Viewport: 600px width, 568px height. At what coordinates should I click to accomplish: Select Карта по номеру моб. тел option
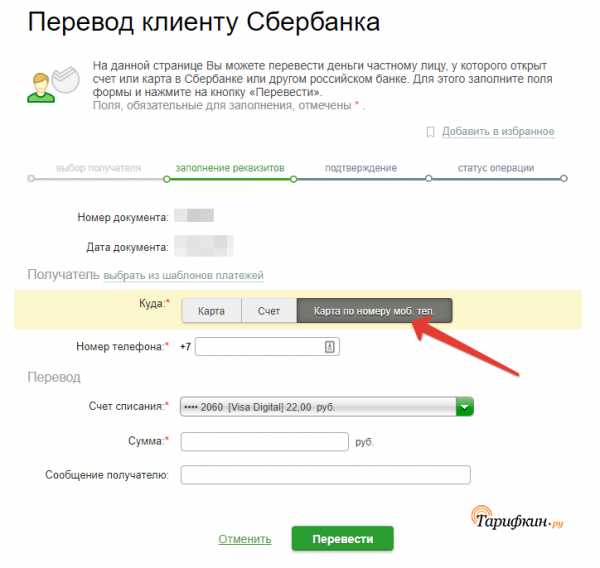point(374,311)
